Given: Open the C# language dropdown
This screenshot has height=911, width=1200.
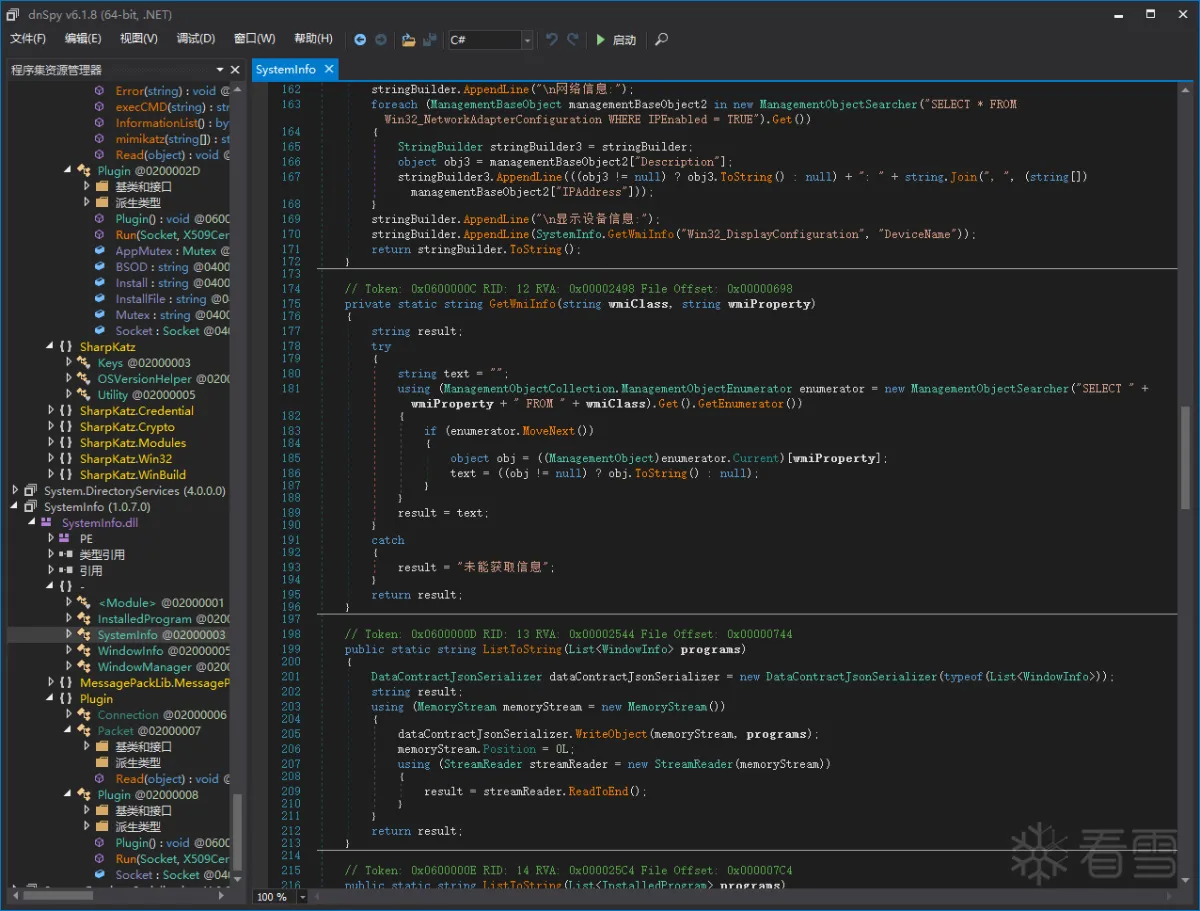Looking at the screenshot, I should (527, 40).
